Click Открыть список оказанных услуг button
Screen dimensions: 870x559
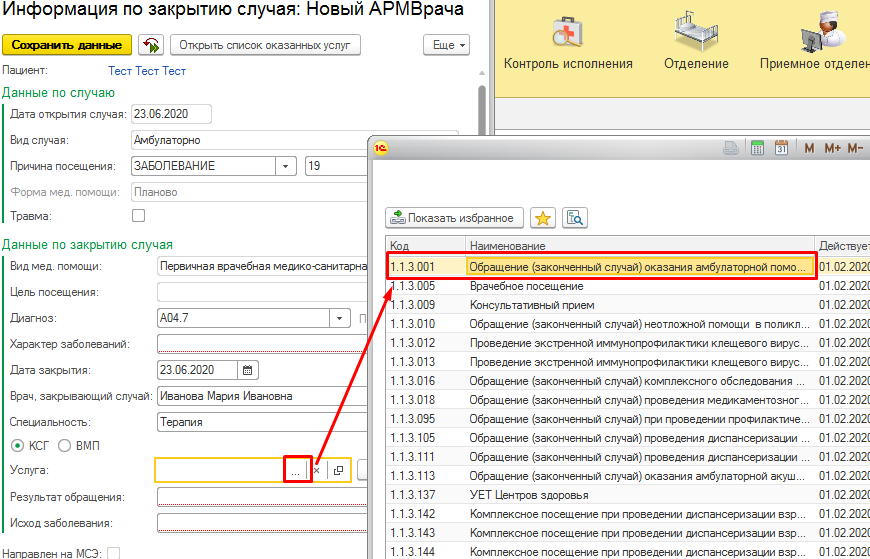pyautogui.click(x=265, y=45)
